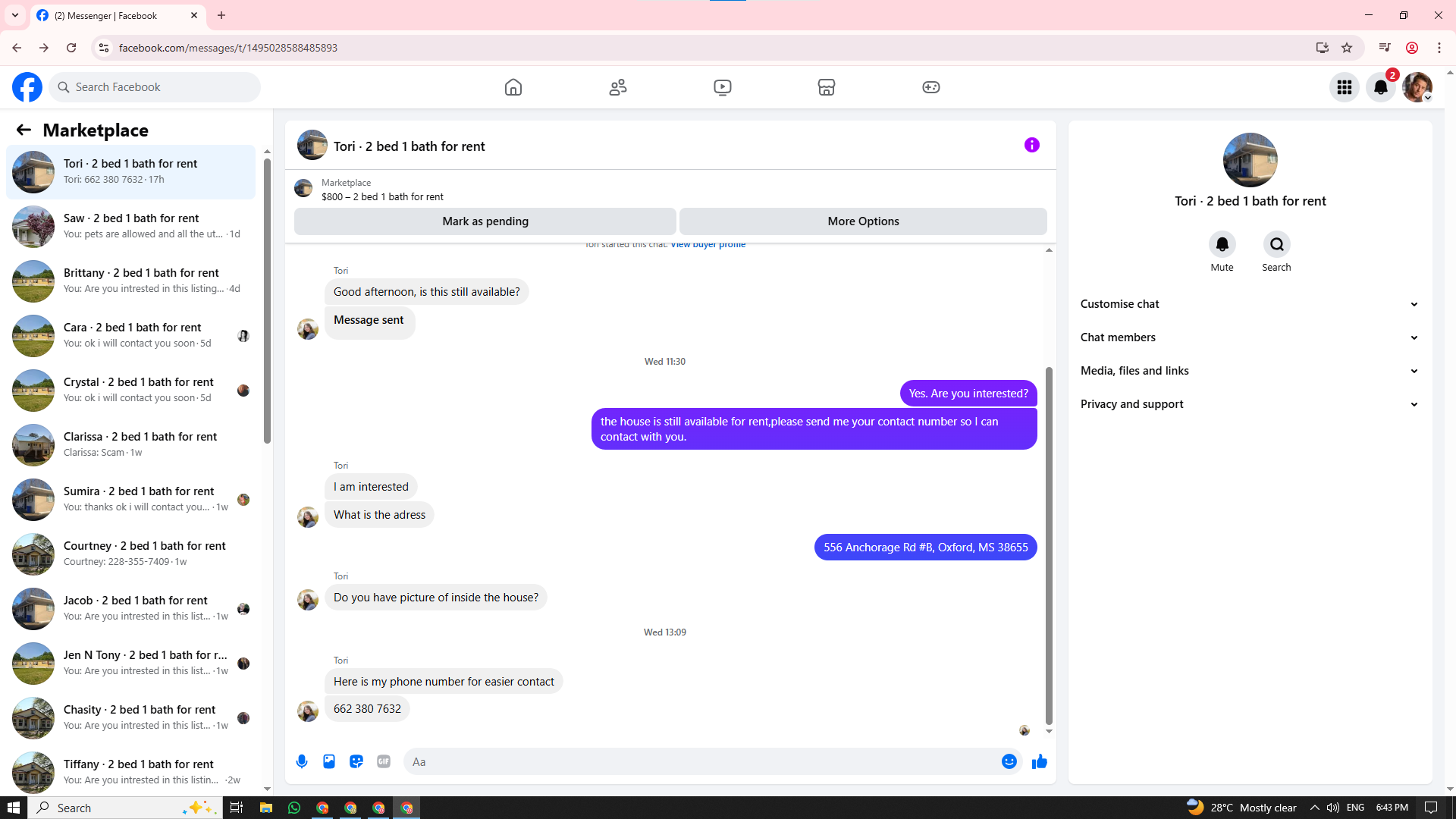
Task: Expand Chat members section
Action: tap(1249, 337)
